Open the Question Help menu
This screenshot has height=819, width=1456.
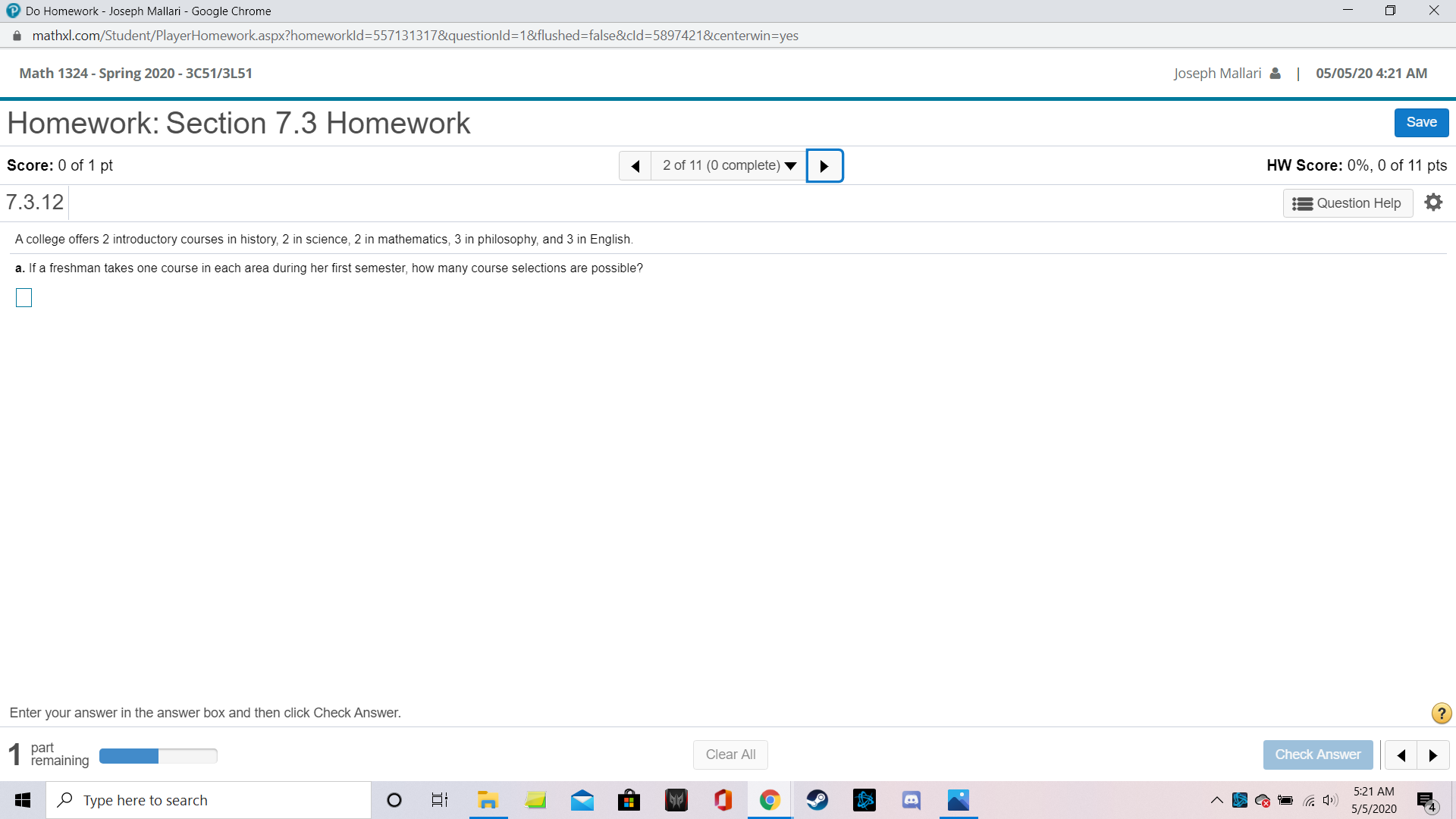click(1348, 202)
